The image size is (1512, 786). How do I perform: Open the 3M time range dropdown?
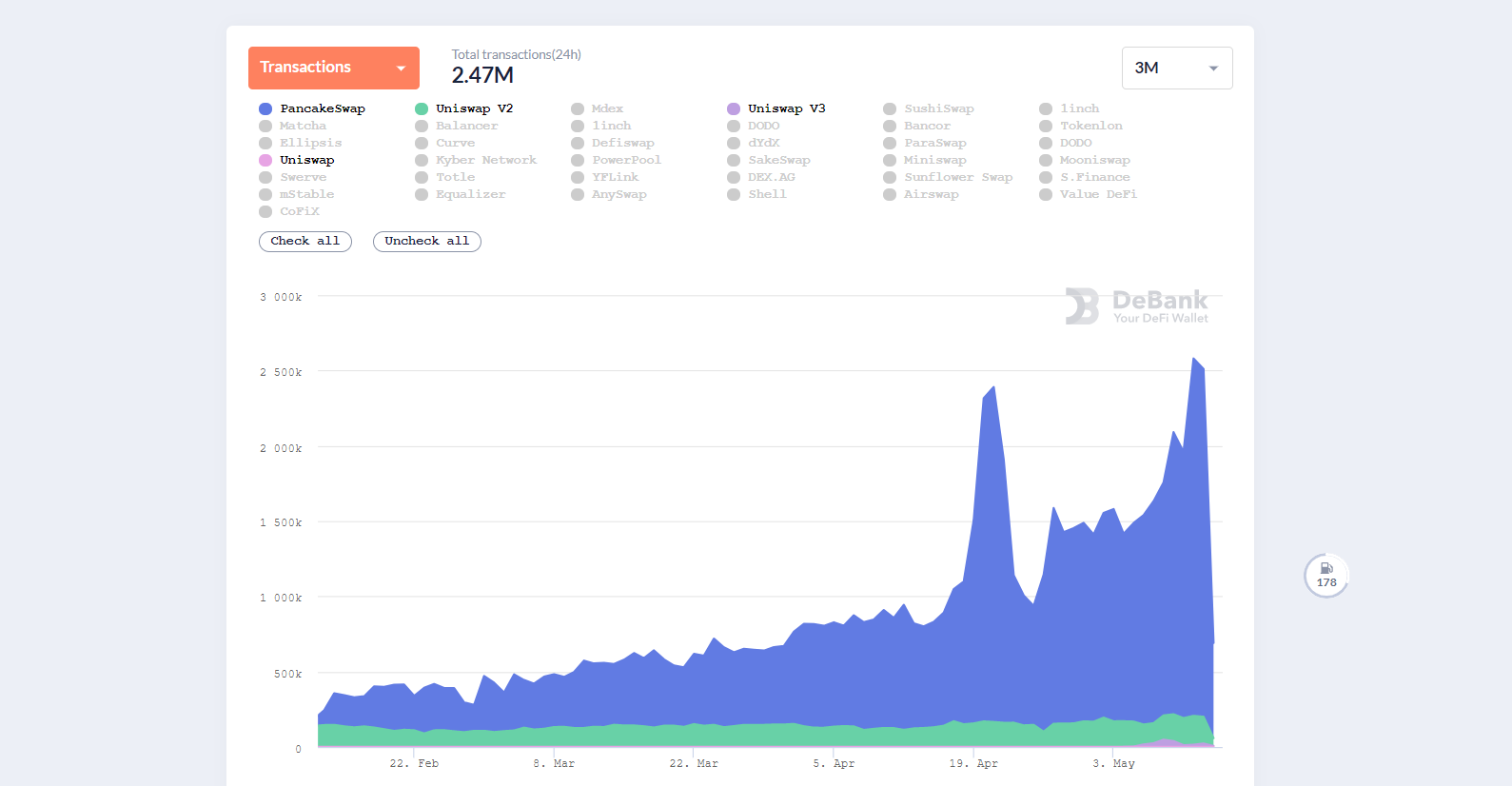1177,68
